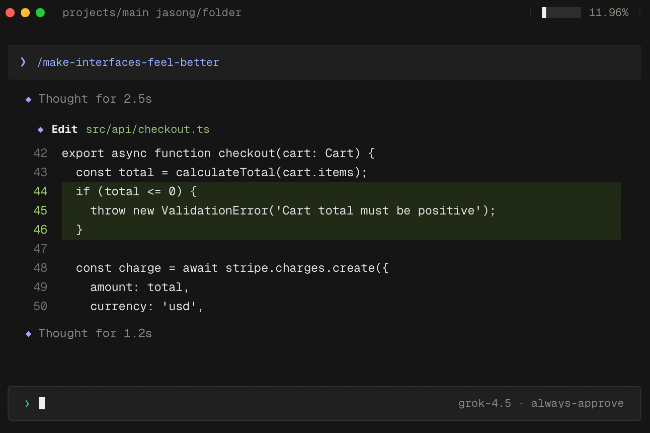This screenshot has height=433, width=650.
Task: Click the purple diamond beside 'Thought for 2.5s'
Action: pos(28,99)
